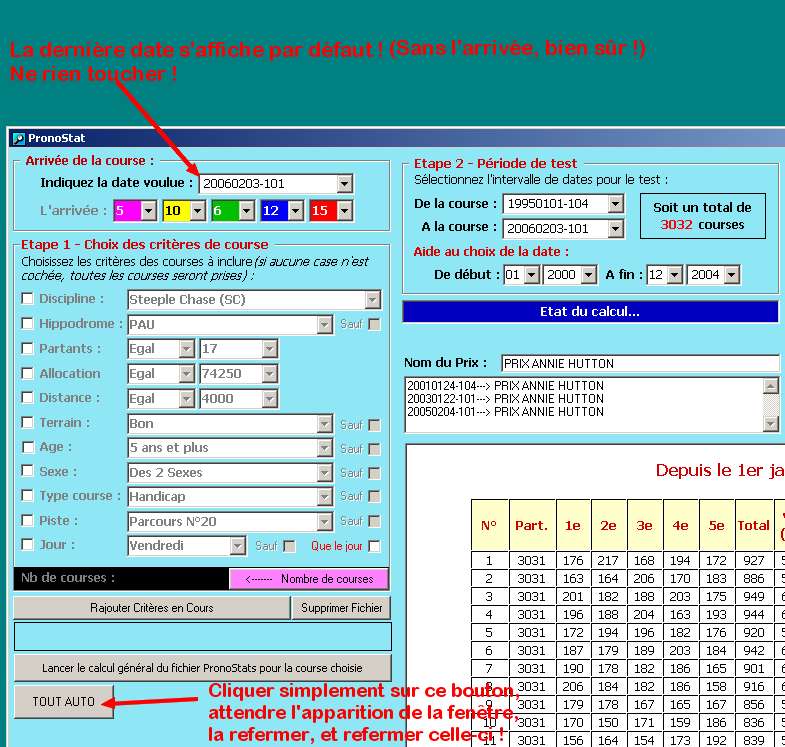Expand the Age dropdown '5 ans et plus'
785x747 pixels.
[x=324, y=448]
